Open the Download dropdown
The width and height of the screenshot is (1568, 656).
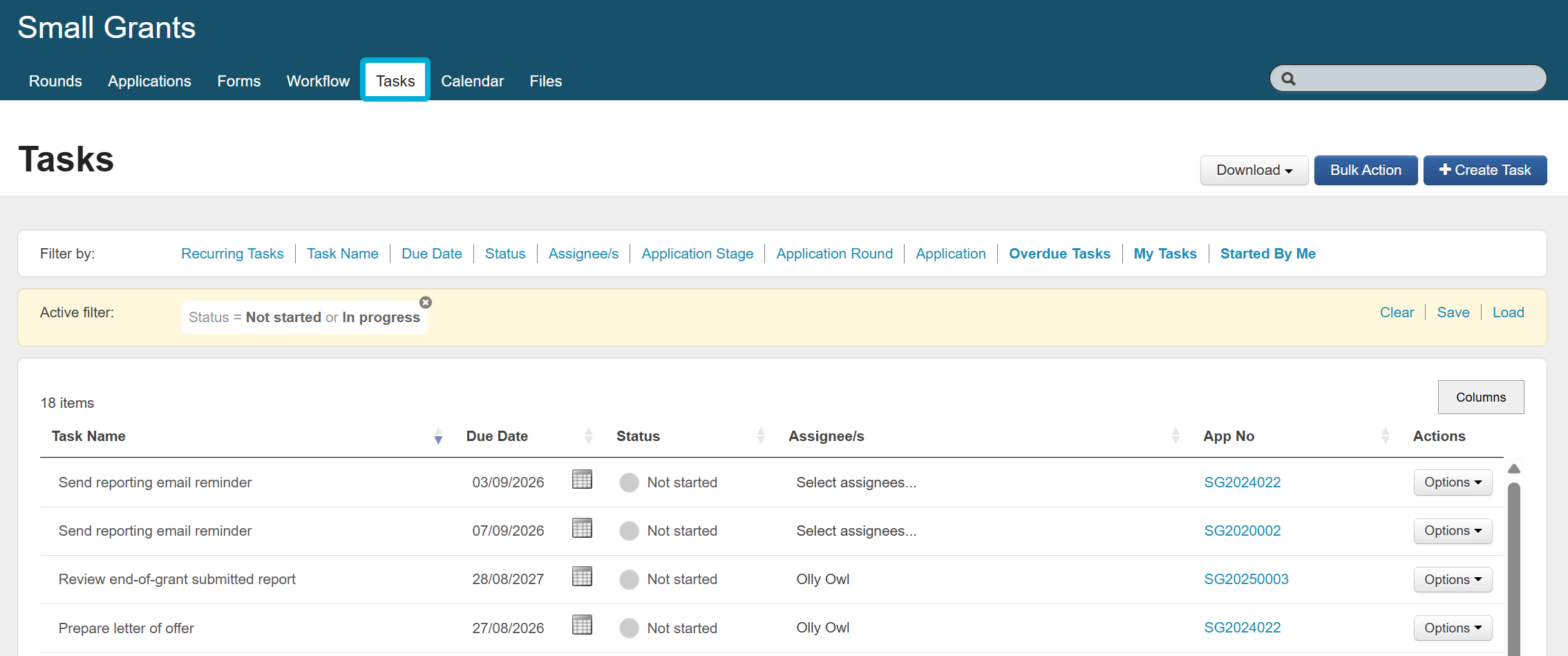(1254, 170)
